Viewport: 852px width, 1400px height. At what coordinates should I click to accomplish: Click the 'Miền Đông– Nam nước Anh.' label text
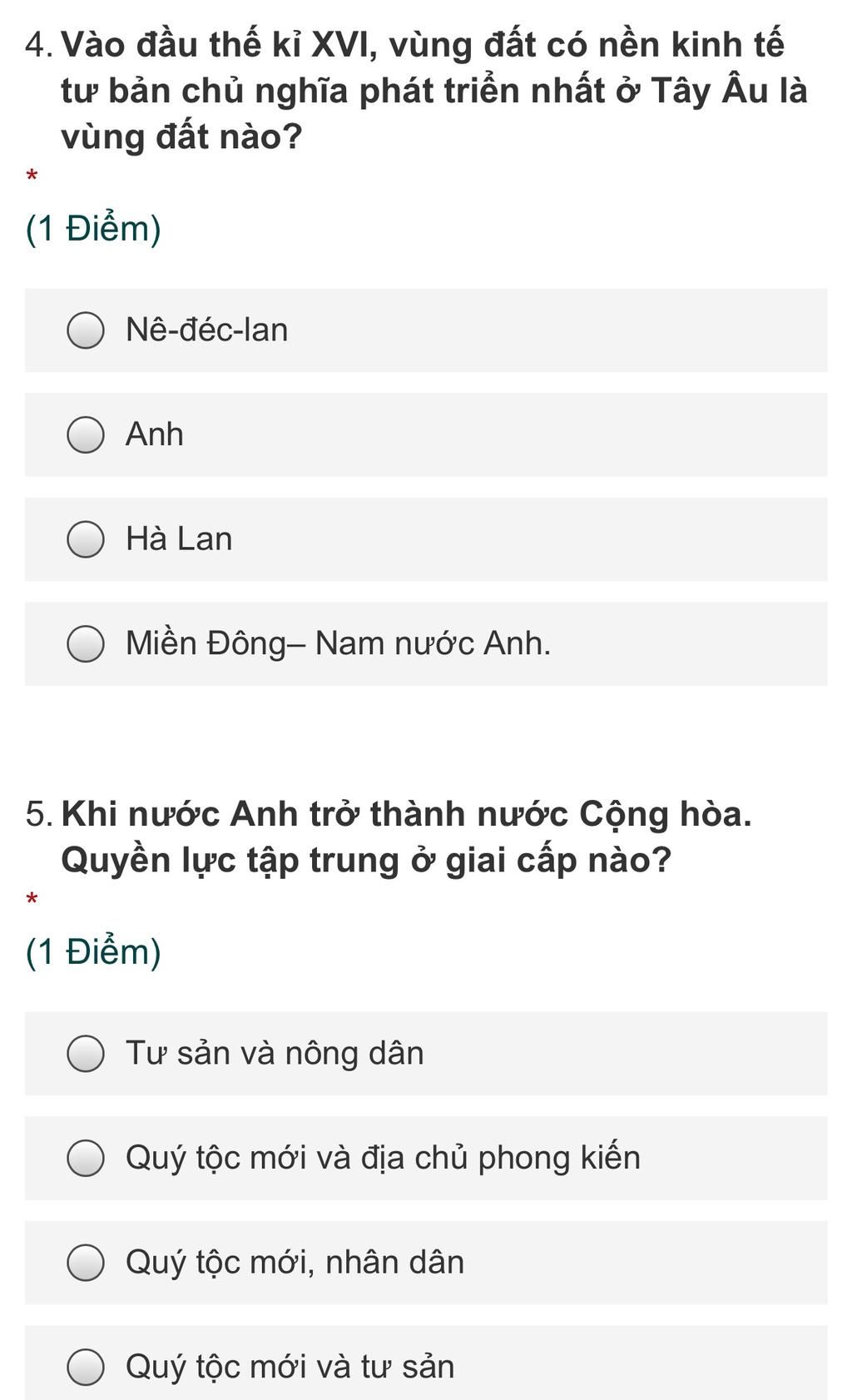click(338, 644)
